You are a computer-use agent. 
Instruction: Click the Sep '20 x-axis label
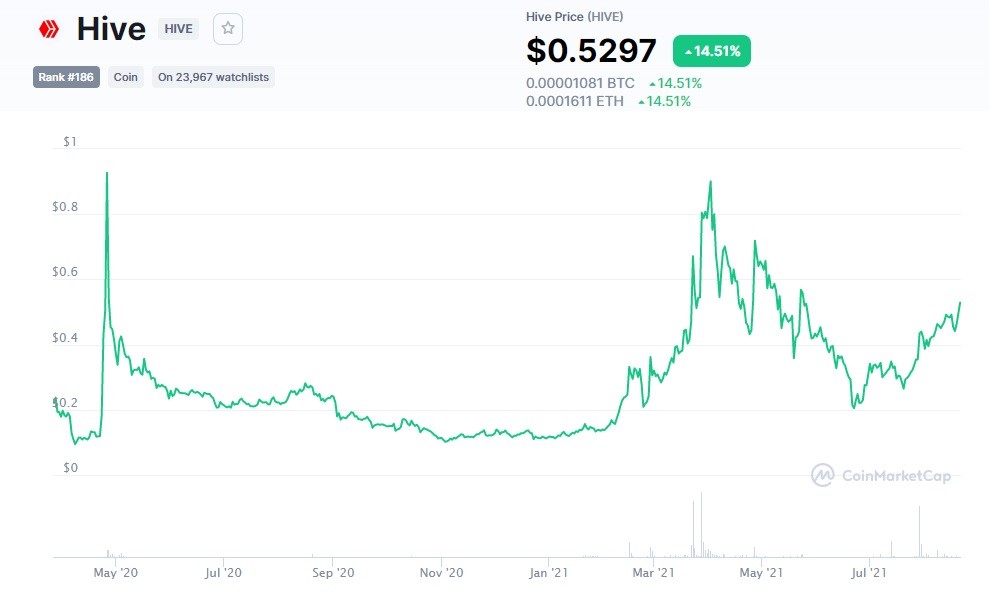pos(333,573)
